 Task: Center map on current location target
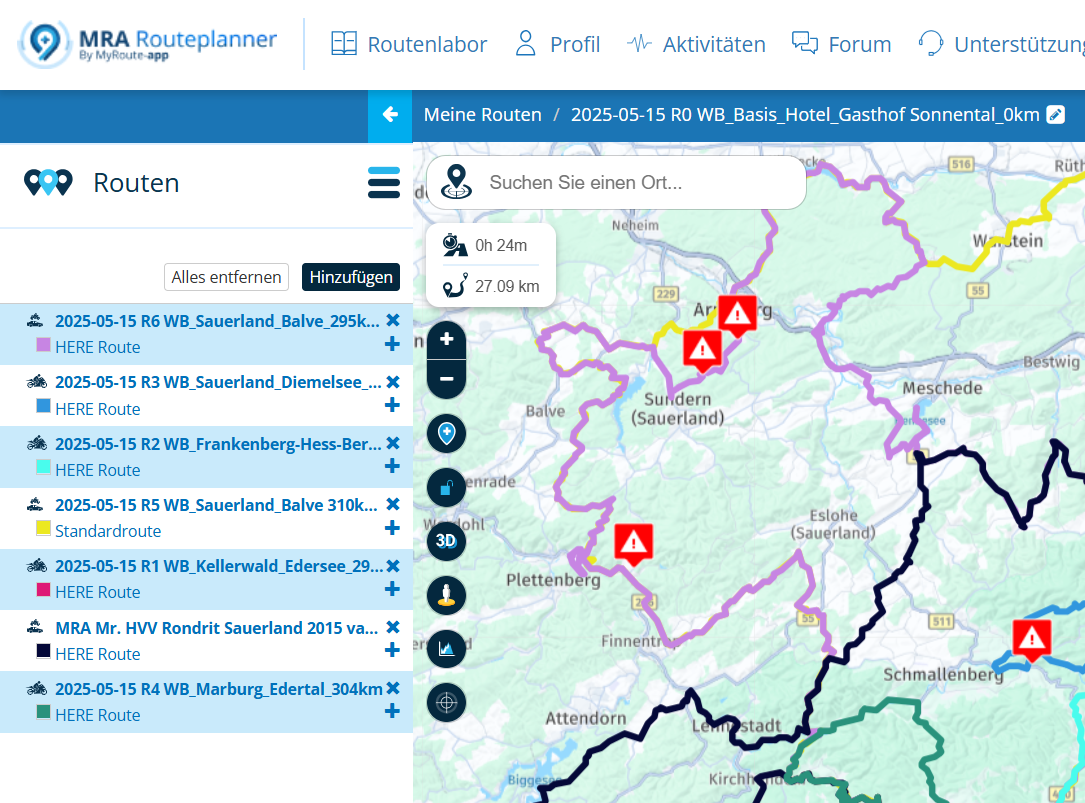point(446,702)
